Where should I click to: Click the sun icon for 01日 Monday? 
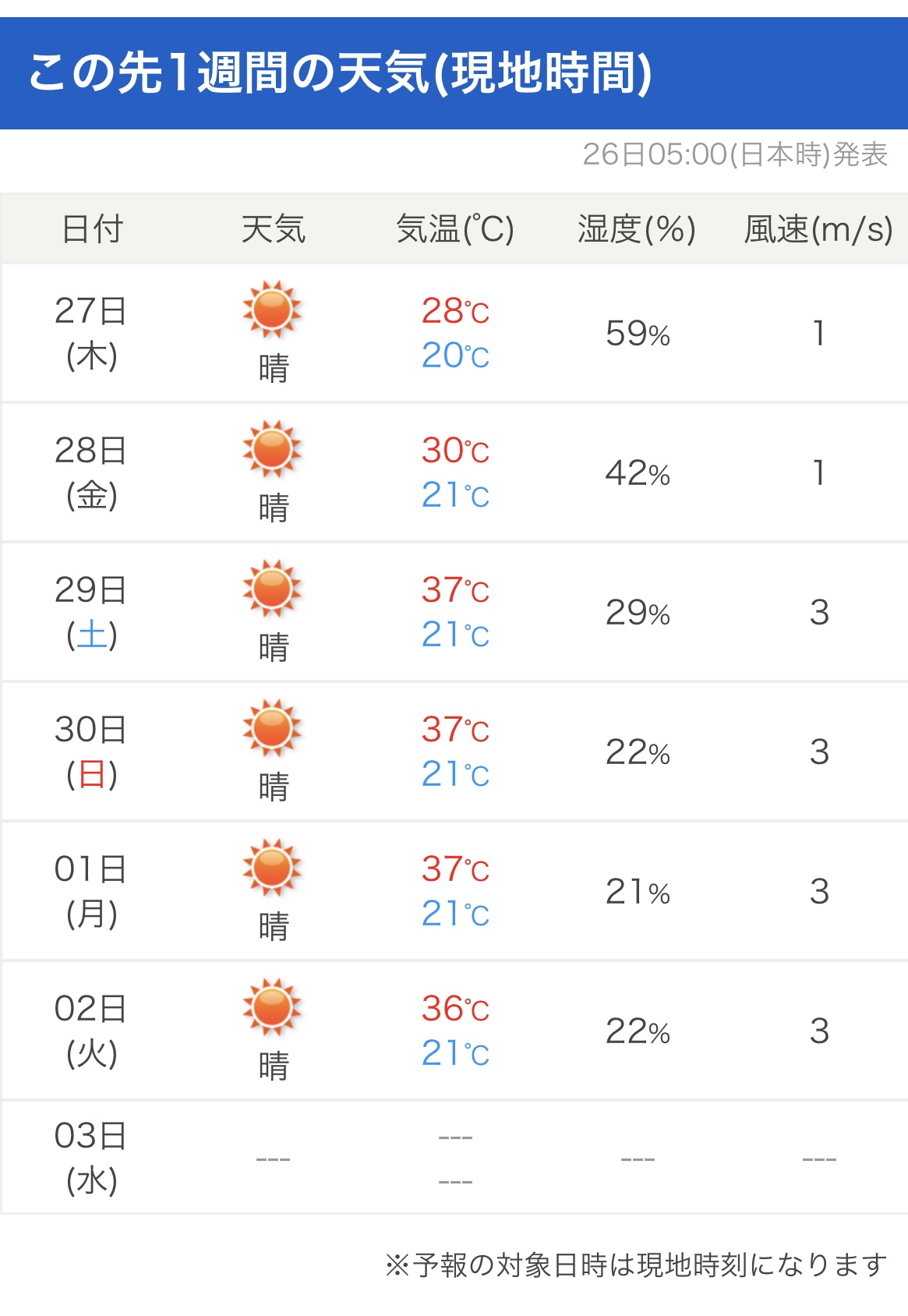272,868
